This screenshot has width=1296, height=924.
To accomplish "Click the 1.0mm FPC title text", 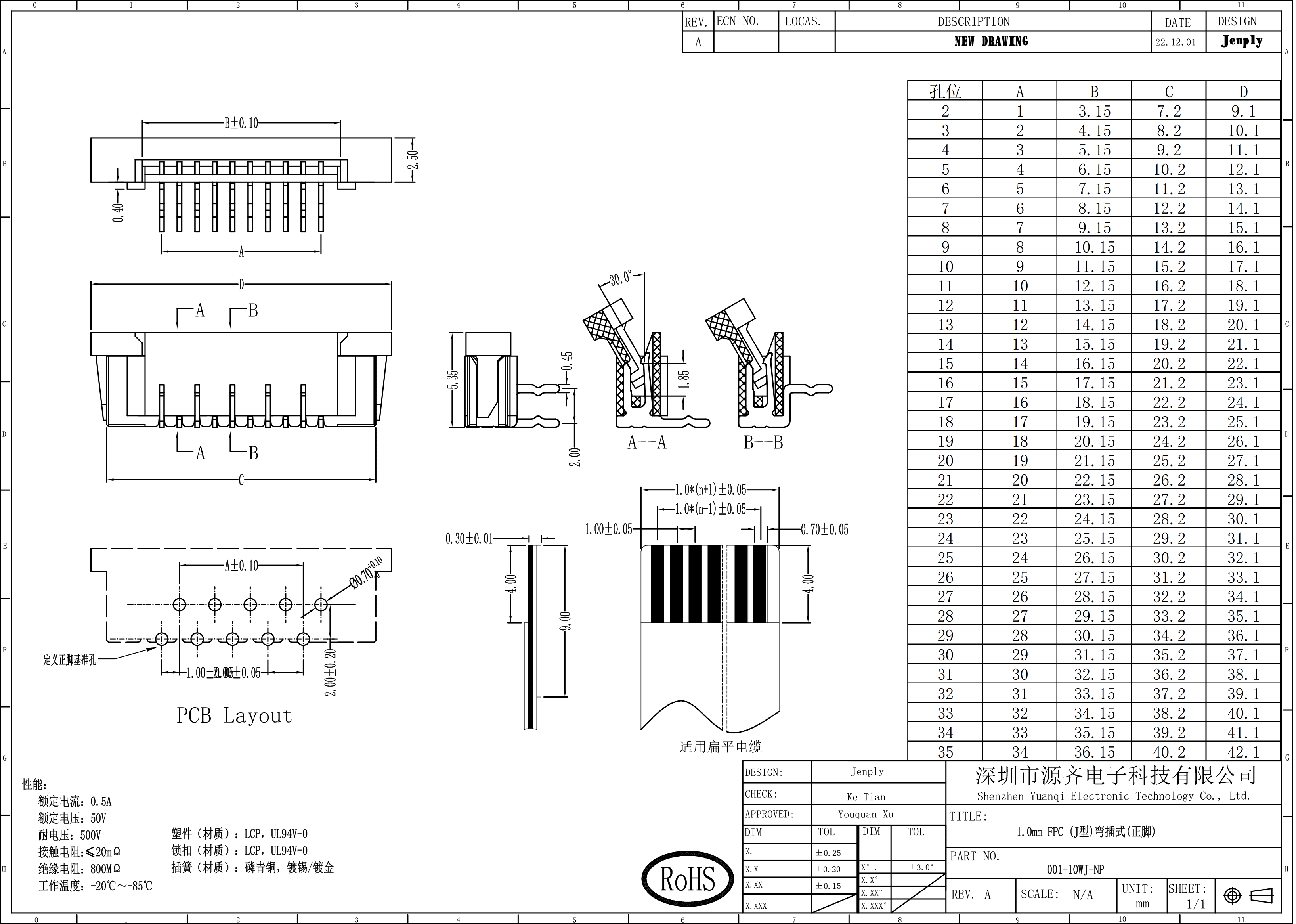I will (x=1086, y=832).
